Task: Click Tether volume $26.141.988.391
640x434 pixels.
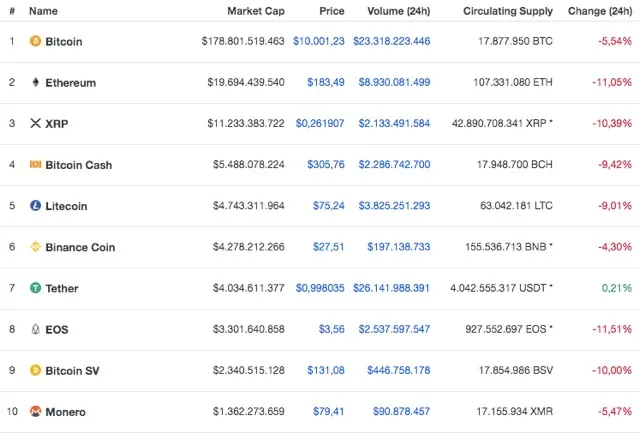Action: 391,288
